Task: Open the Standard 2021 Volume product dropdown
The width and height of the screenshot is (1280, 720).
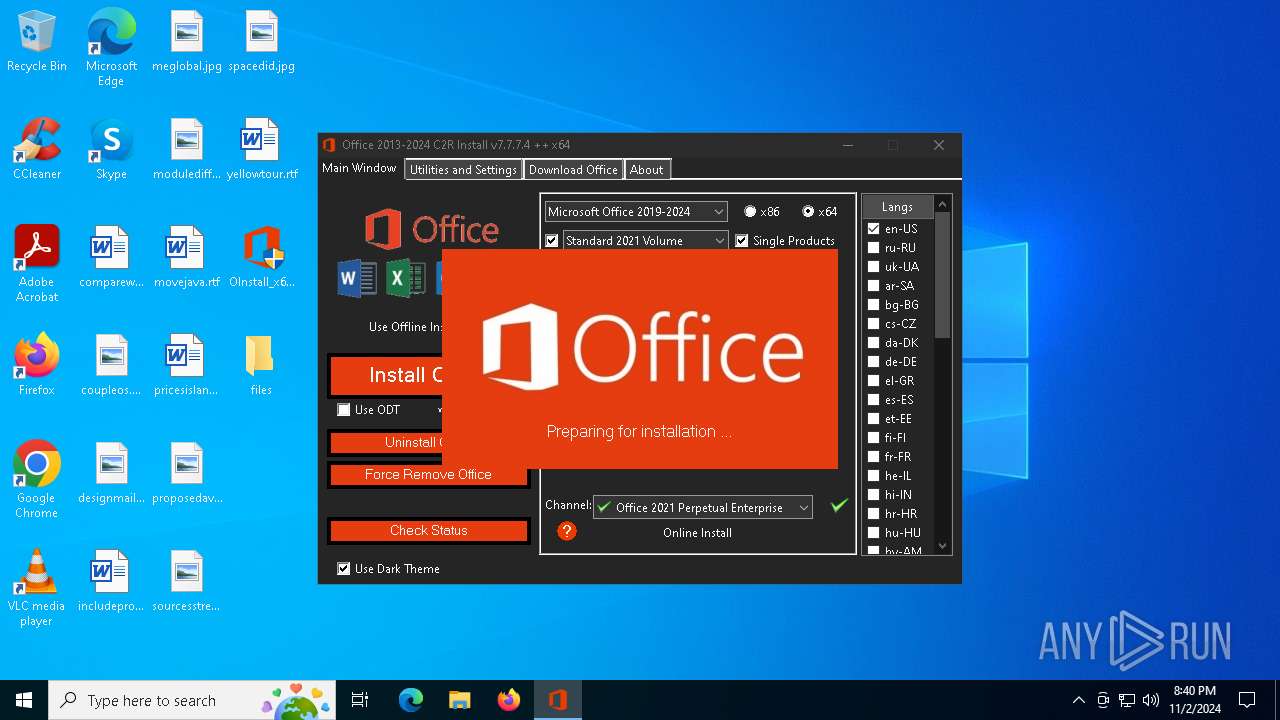Action: pos(645,240)
